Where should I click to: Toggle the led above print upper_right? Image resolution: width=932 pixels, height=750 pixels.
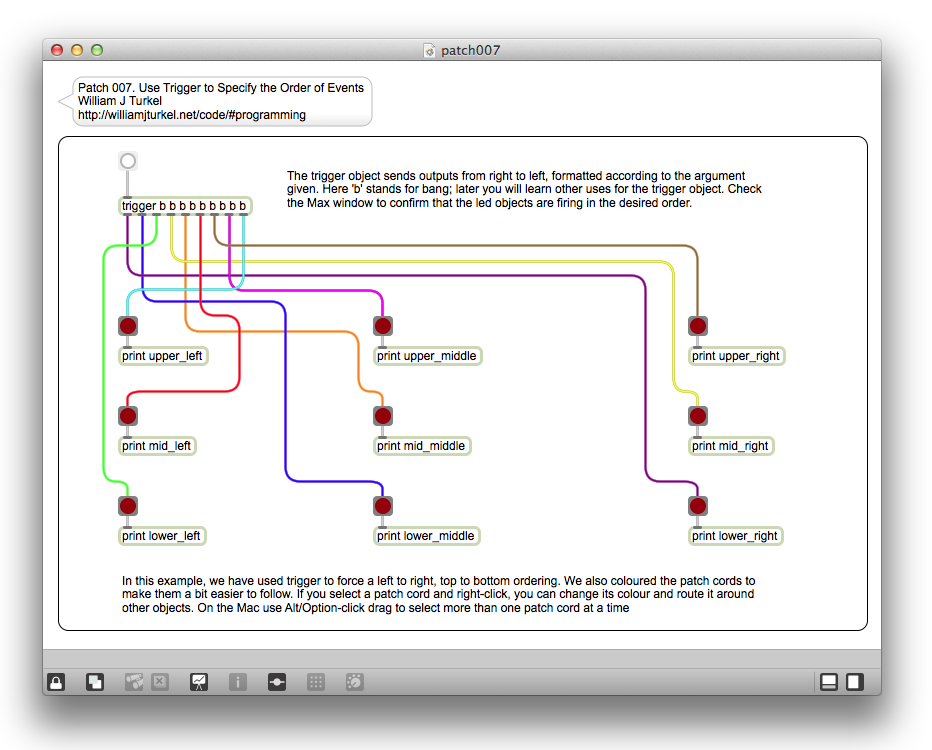(698, 326)
